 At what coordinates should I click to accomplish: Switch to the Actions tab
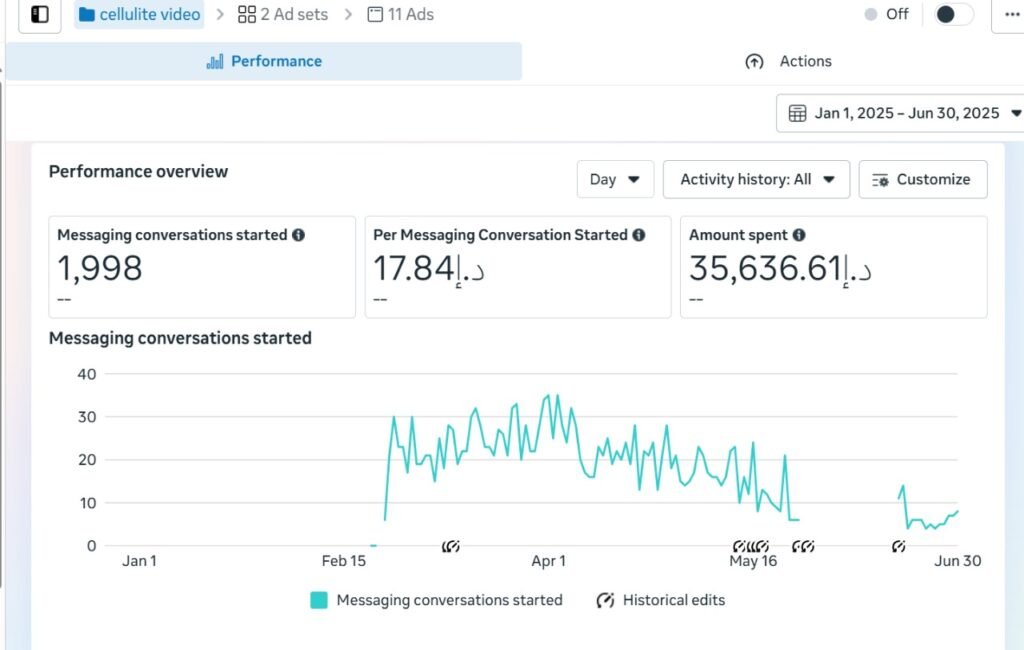[788, 61]
